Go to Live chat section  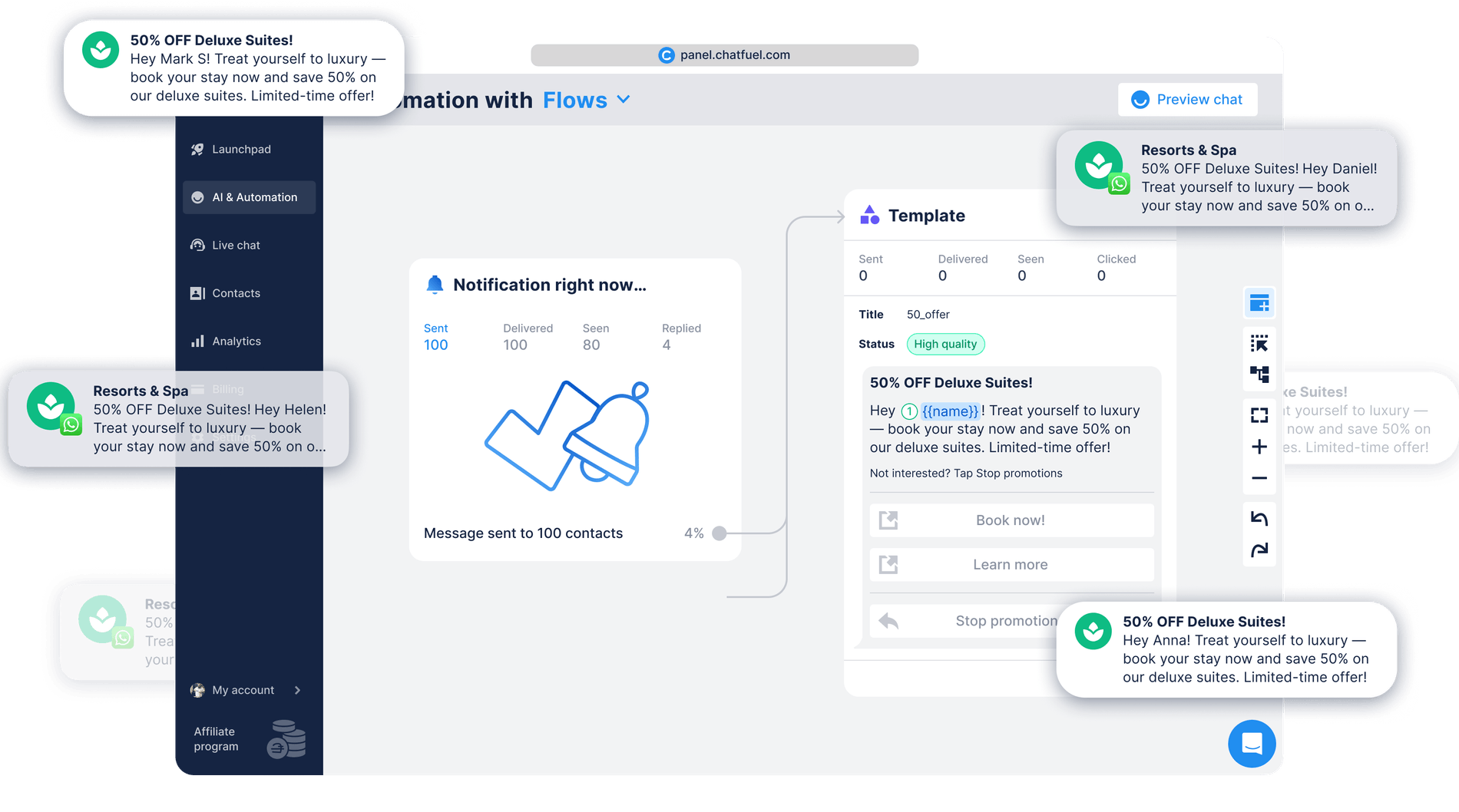(x=236, y=246)
